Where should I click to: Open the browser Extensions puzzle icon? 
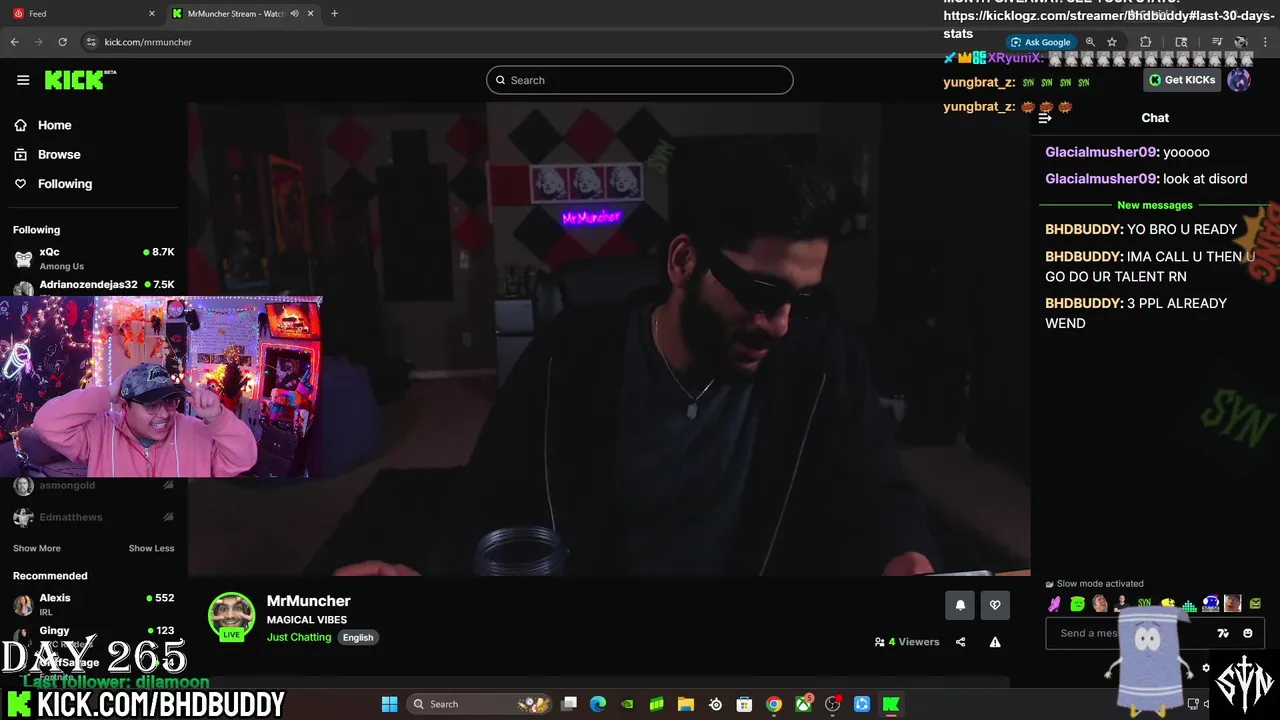click(x=1145, y=42)
